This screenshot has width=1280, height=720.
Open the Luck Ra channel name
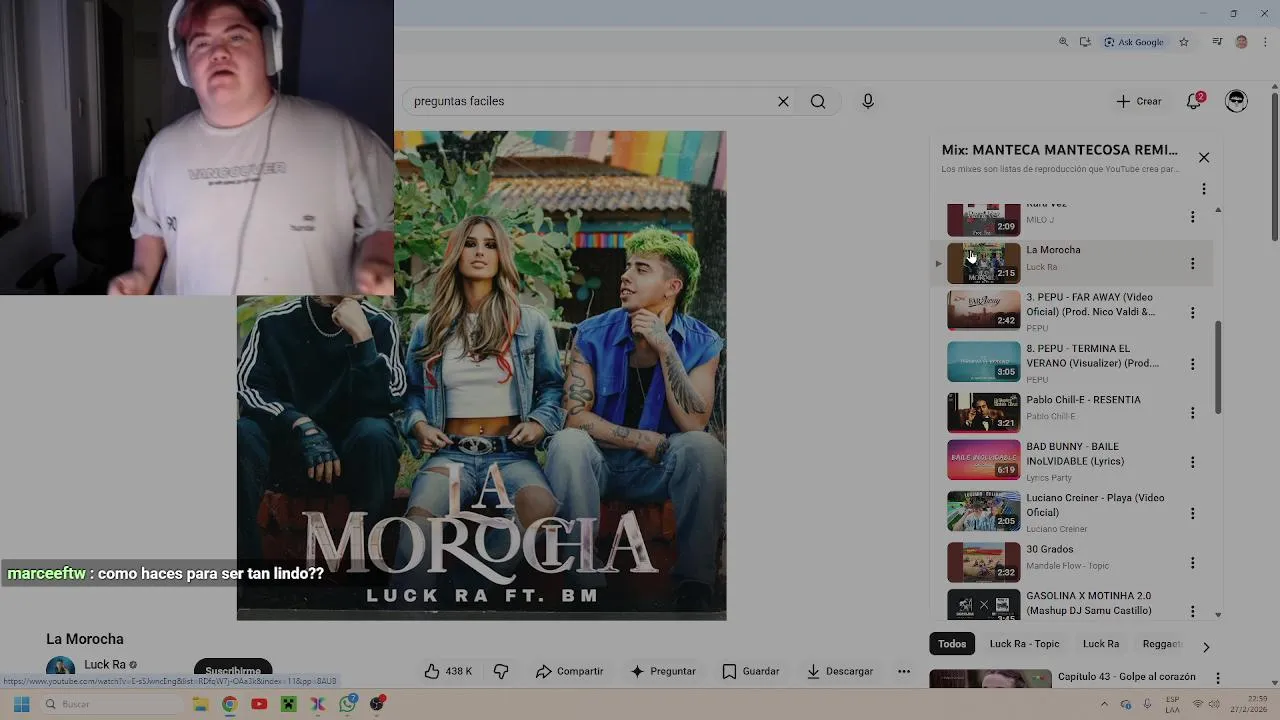[105, 664]
